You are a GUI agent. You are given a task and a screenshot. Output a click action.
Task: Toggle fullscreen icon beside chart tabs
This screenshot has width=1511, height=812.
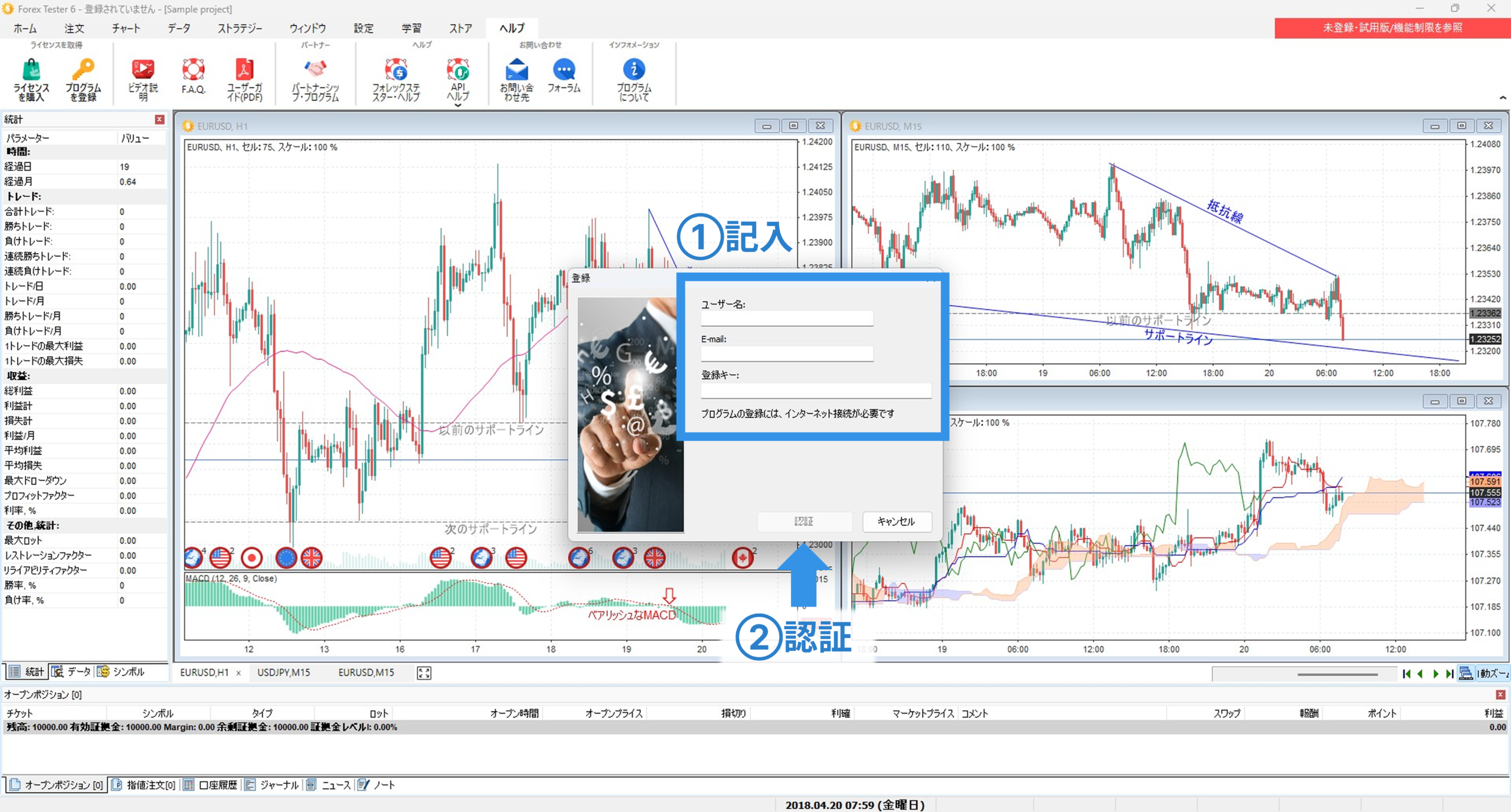point(424,673)
